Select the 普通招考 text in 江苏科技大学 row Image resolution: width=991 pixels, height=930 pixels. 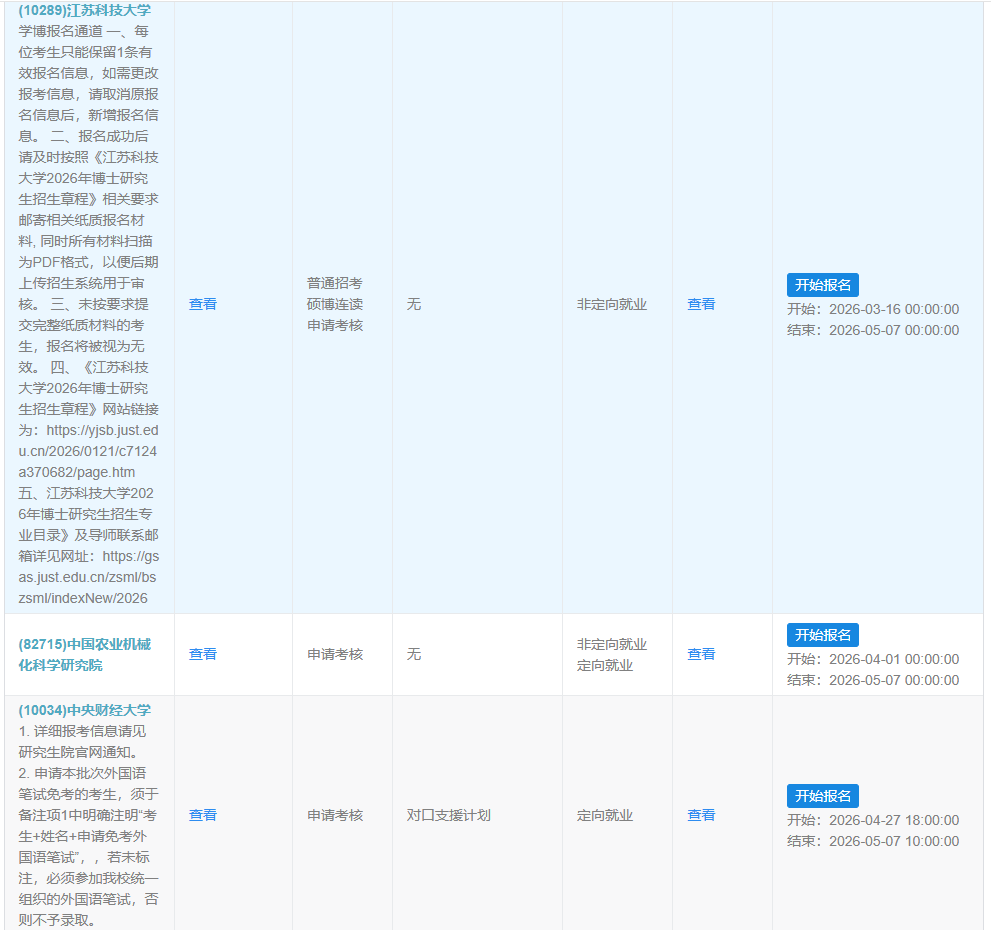click(x=335, y=283)
